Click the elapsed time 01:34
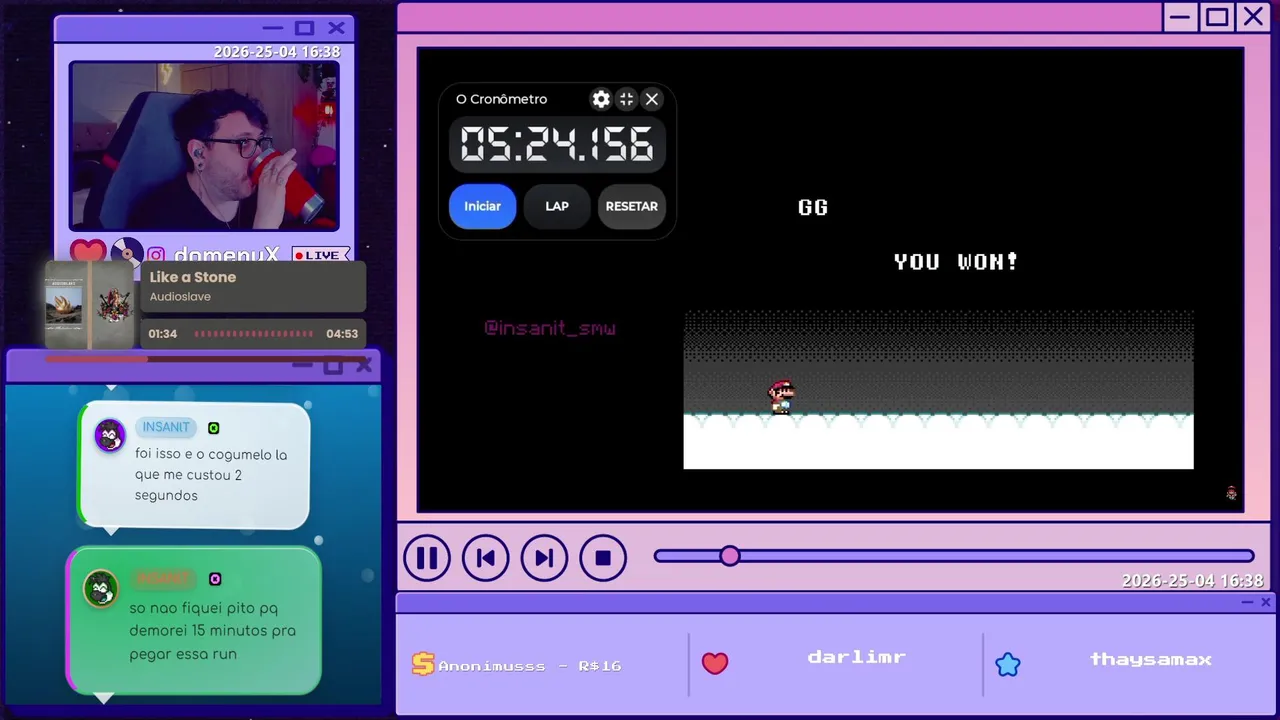 pyautogui.click(x=163, y=334)
